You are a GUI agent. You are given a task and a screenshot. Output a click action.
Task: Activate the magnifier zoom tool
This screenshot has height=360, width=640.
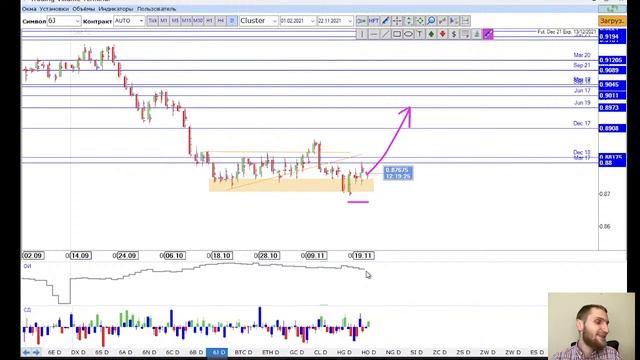431,20
